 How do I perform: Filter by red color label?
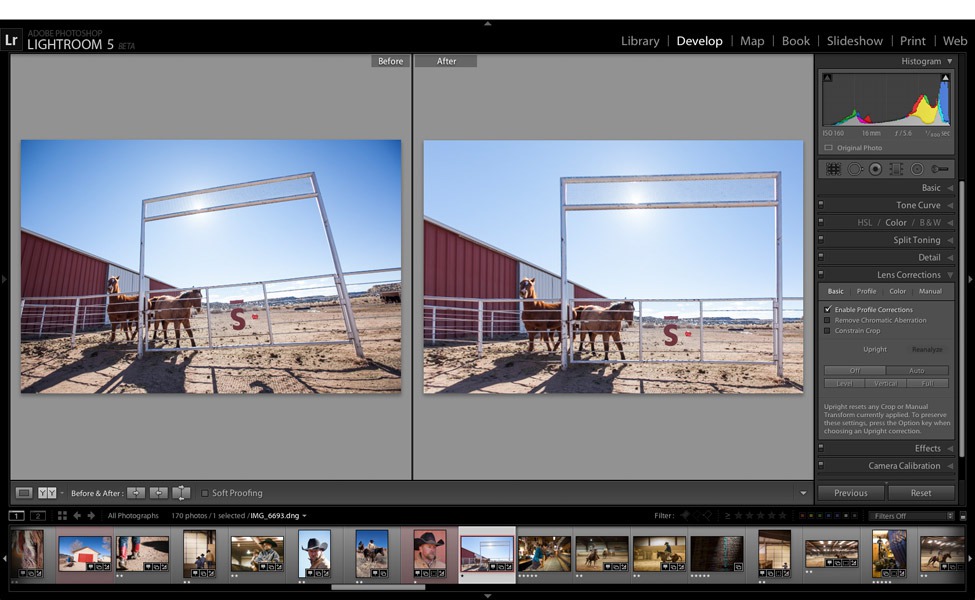coord(802,516)
